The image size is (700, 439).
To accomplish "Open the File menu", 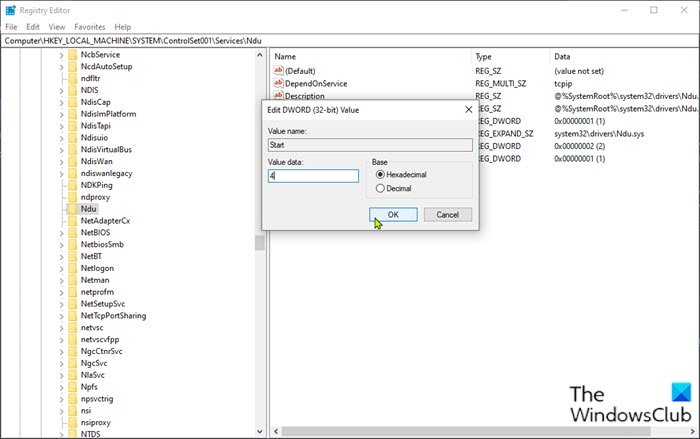I will pyautogui.click(x=11, y=27).
